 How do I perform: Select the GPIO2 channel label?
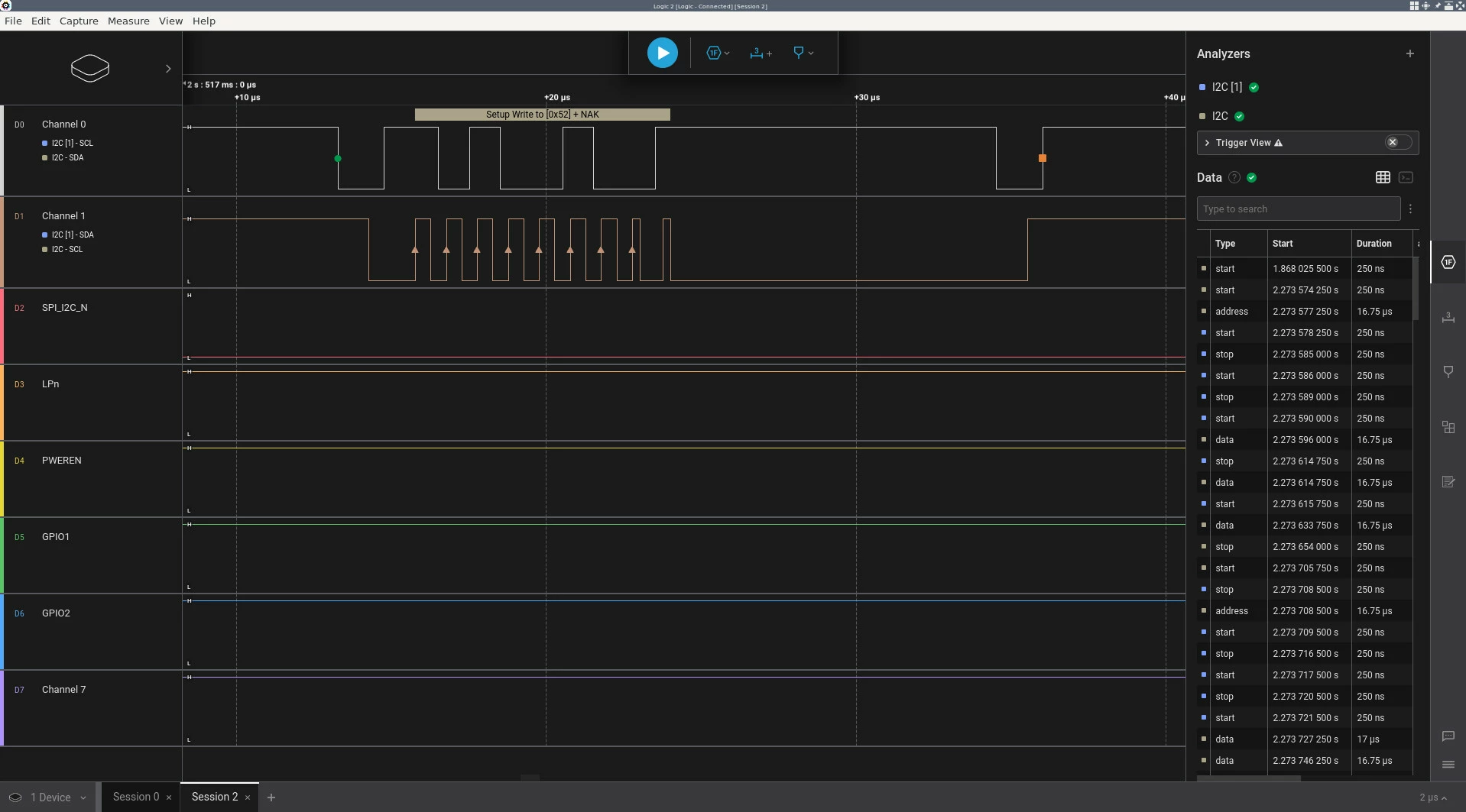[56, 613]
